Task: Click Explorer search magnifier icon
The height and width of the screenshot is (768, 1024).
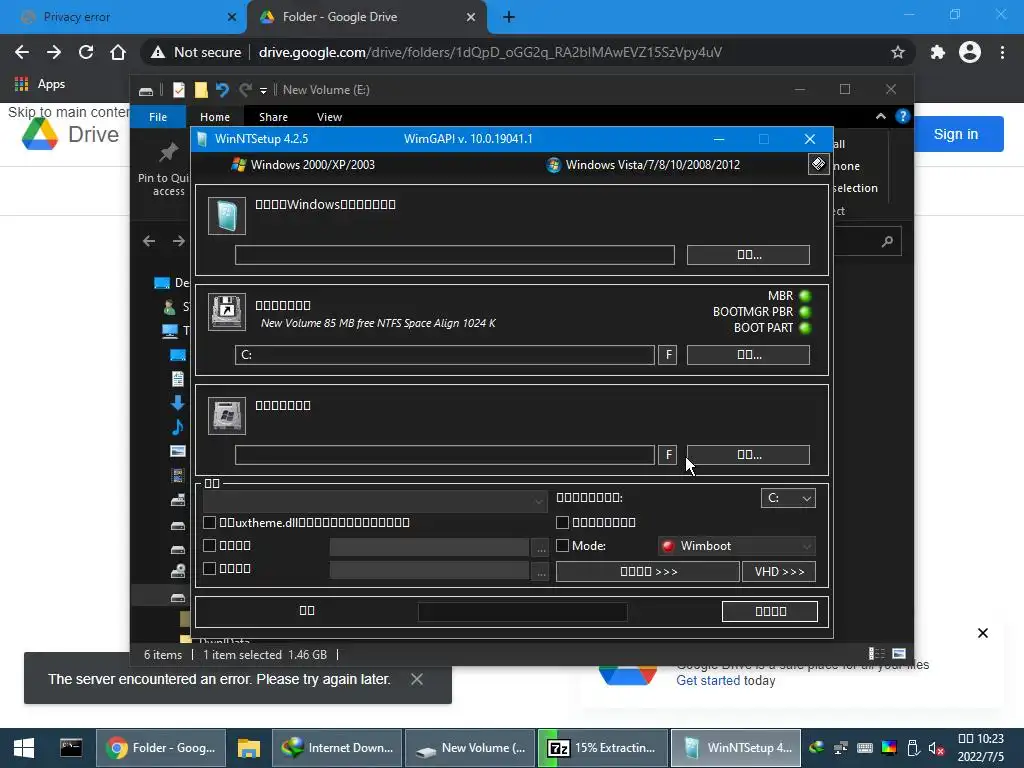Action: point(887,242)
